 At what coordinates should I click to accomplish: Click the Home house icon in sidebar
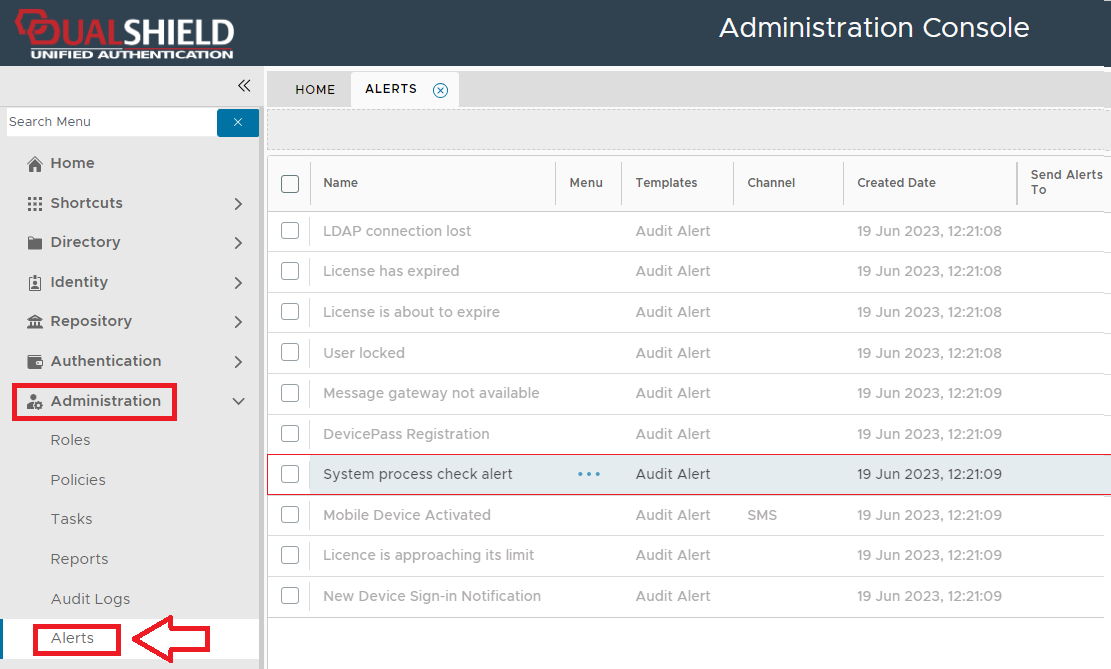point(35,164)
